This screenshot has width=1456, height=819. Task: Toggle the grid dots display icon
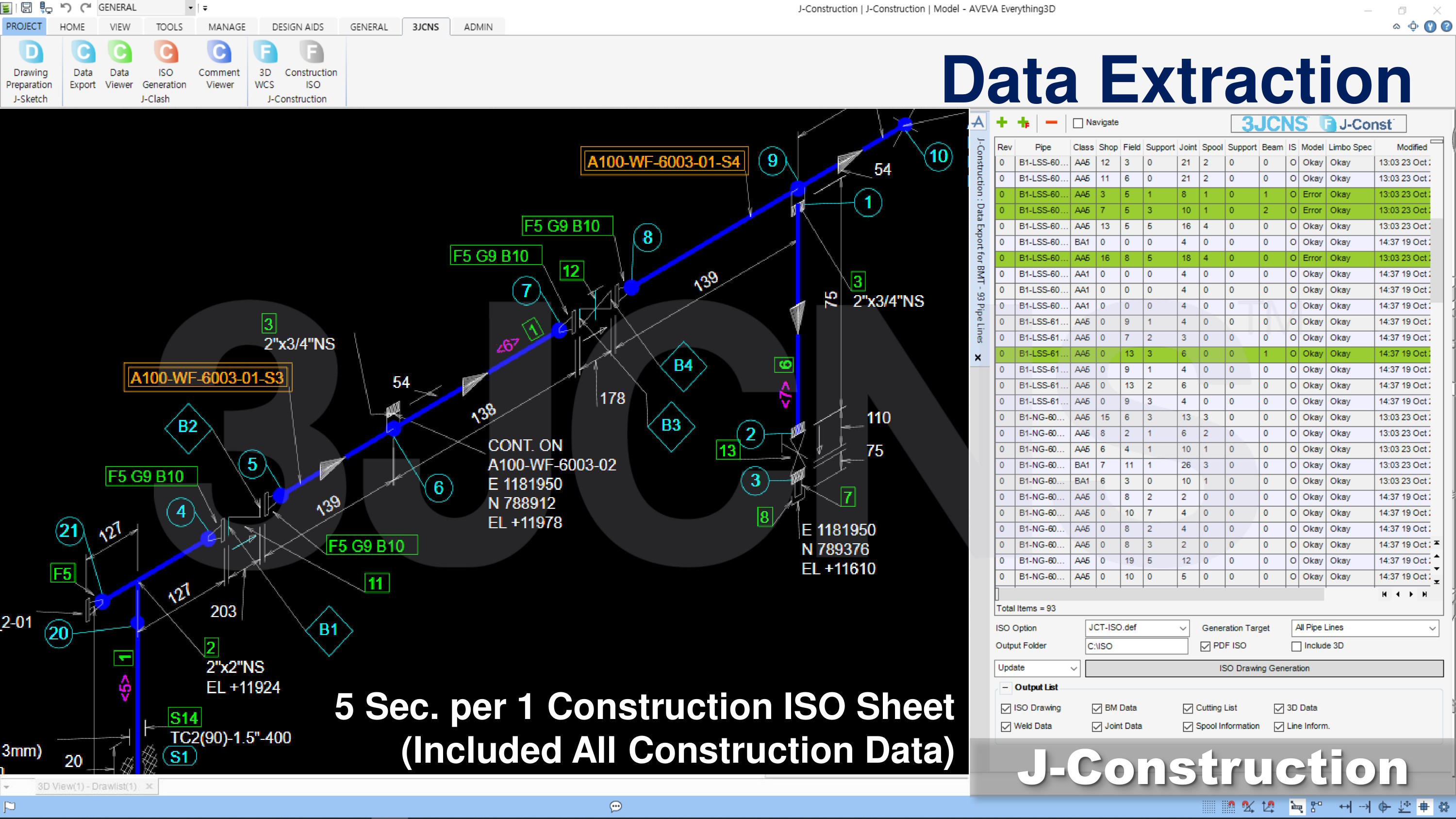1208,806
